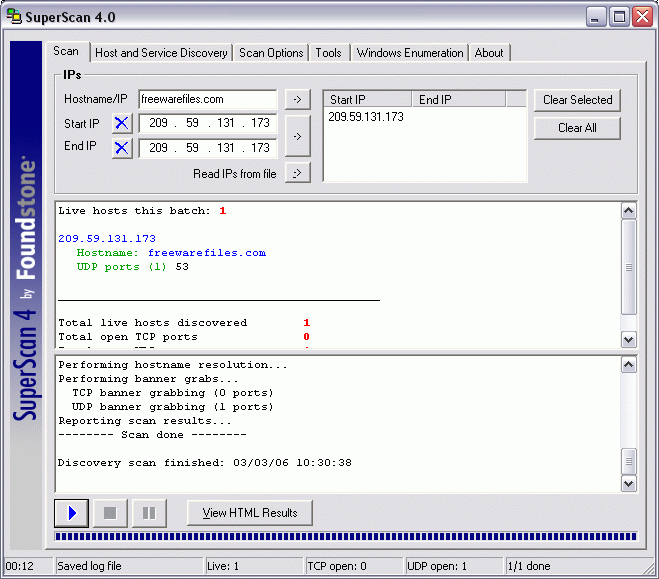The image size is (659, 579).
Task: Clear the End IP field with the X icon
Action: click(x=122, y=148)
